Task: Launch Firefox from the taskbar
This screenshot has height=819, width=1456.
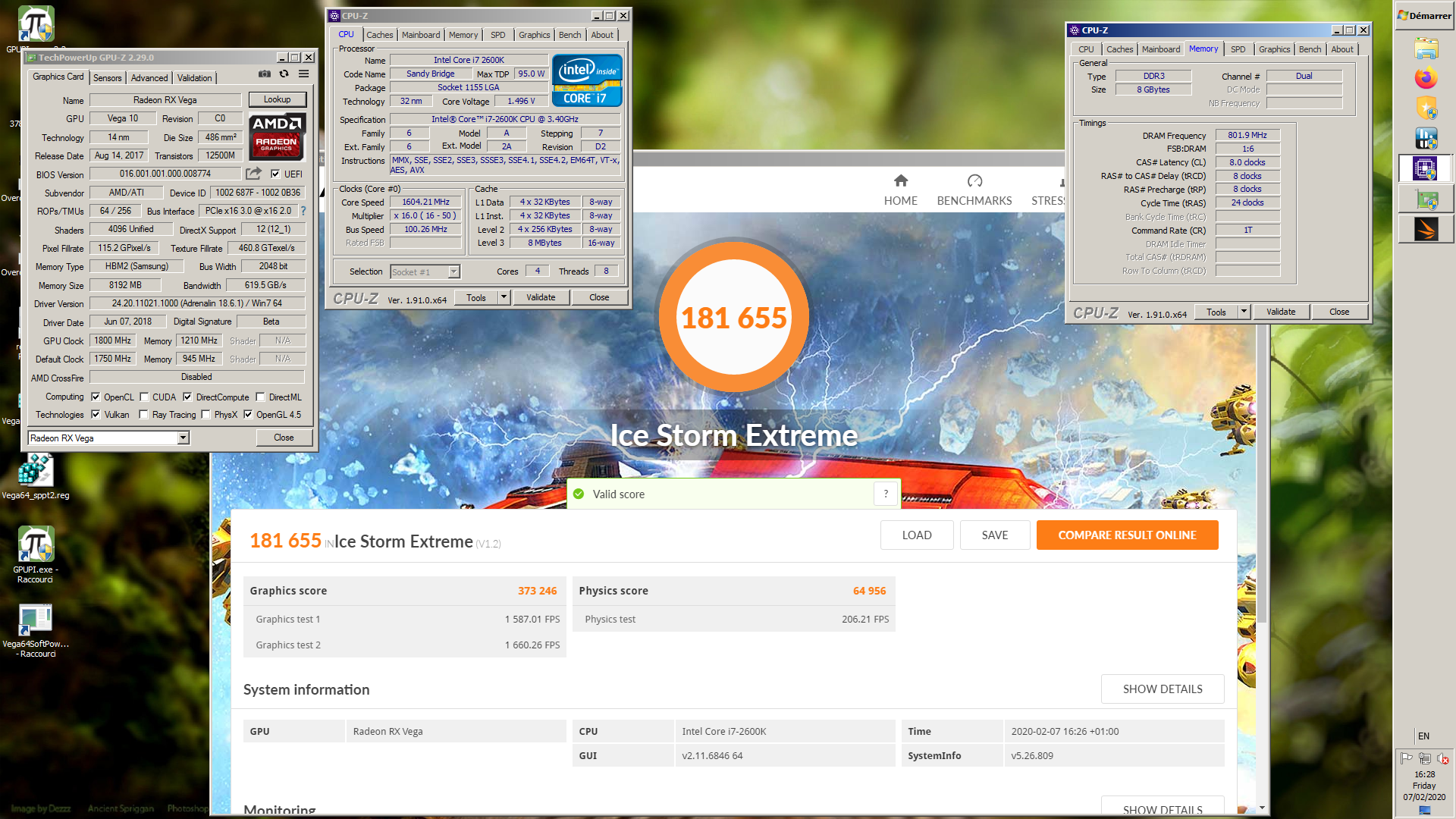Action: 1426,78
